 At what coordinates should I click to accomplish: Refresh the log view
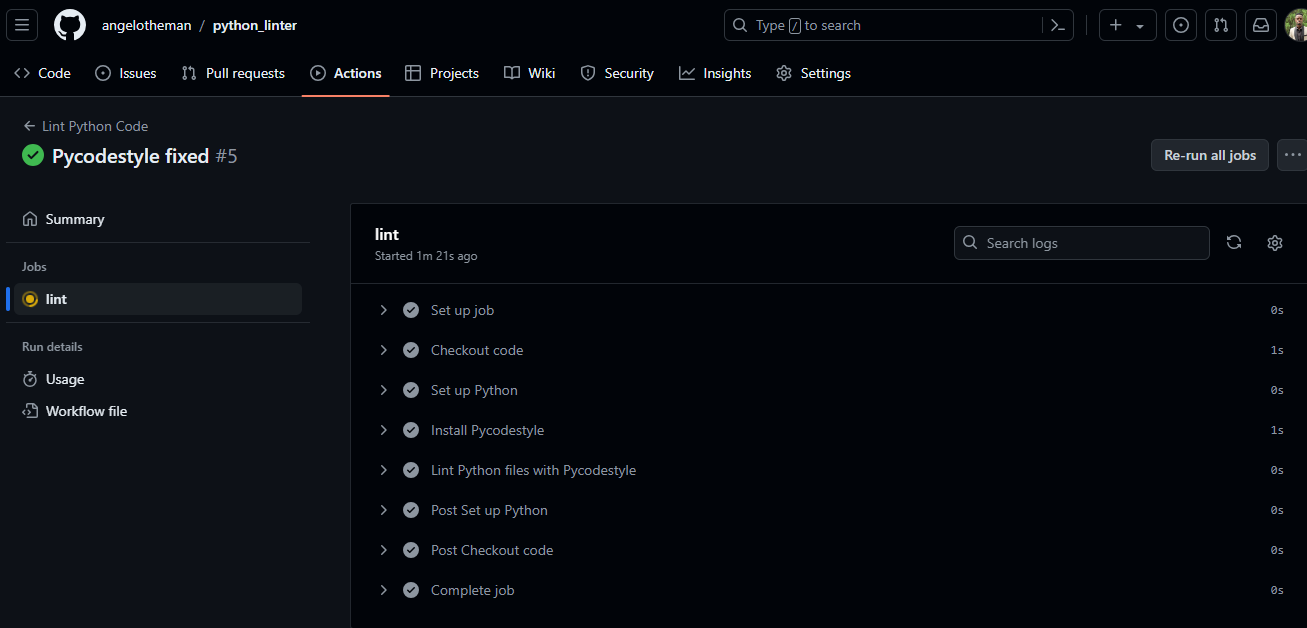pos(1234,243)
